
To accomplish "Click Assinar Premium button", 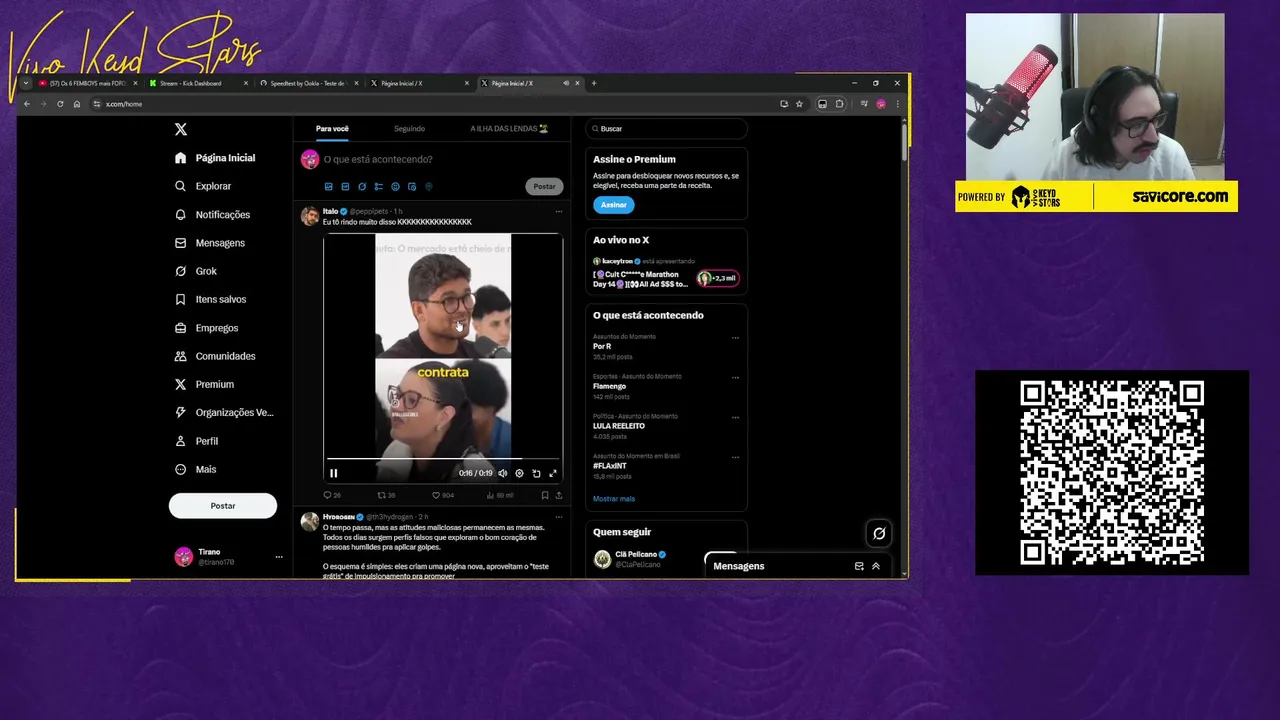I will (614, 205).
